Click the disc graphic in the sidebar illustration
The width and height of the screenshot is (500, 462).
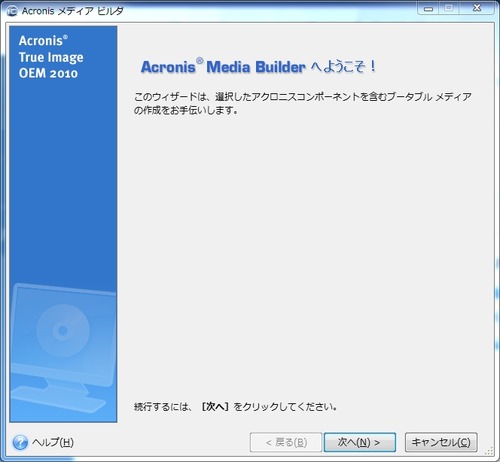63,331
